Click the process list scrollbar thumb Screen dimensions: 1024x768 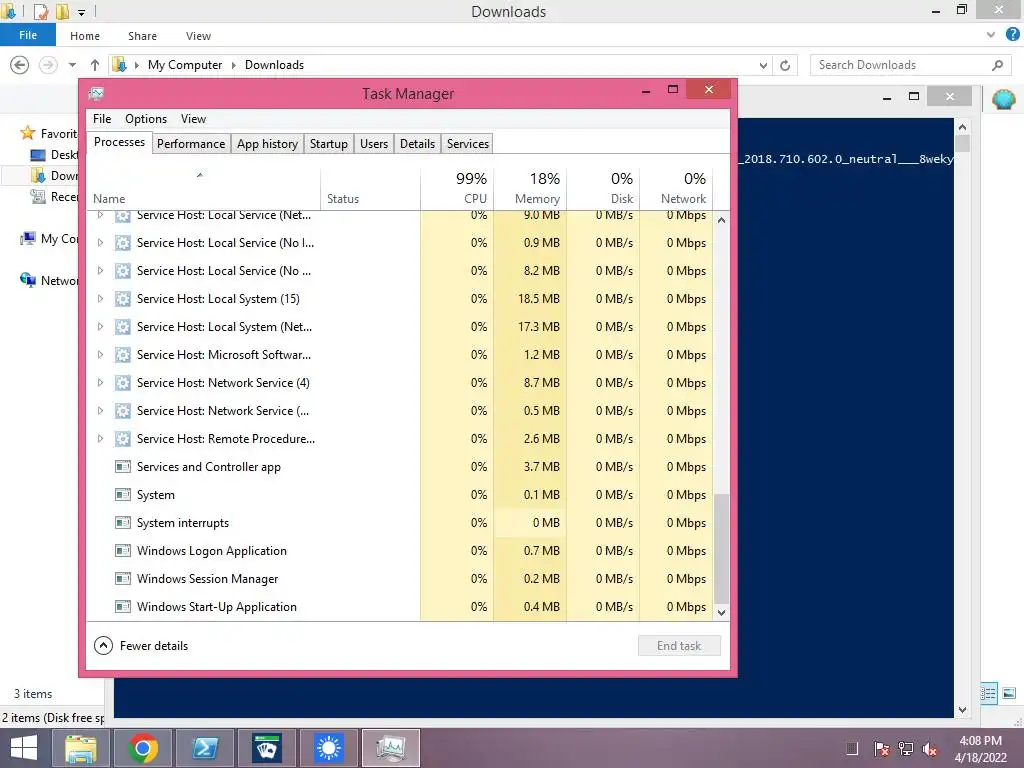(x=721, y=549)
